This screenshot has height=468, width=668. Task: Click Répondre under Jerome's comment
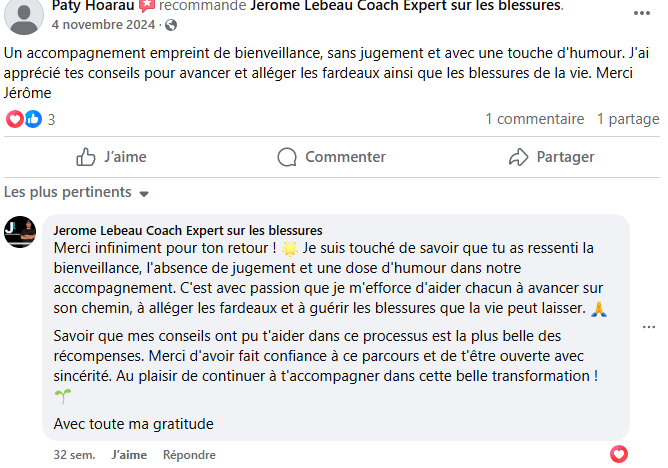(x=189, y=454)
